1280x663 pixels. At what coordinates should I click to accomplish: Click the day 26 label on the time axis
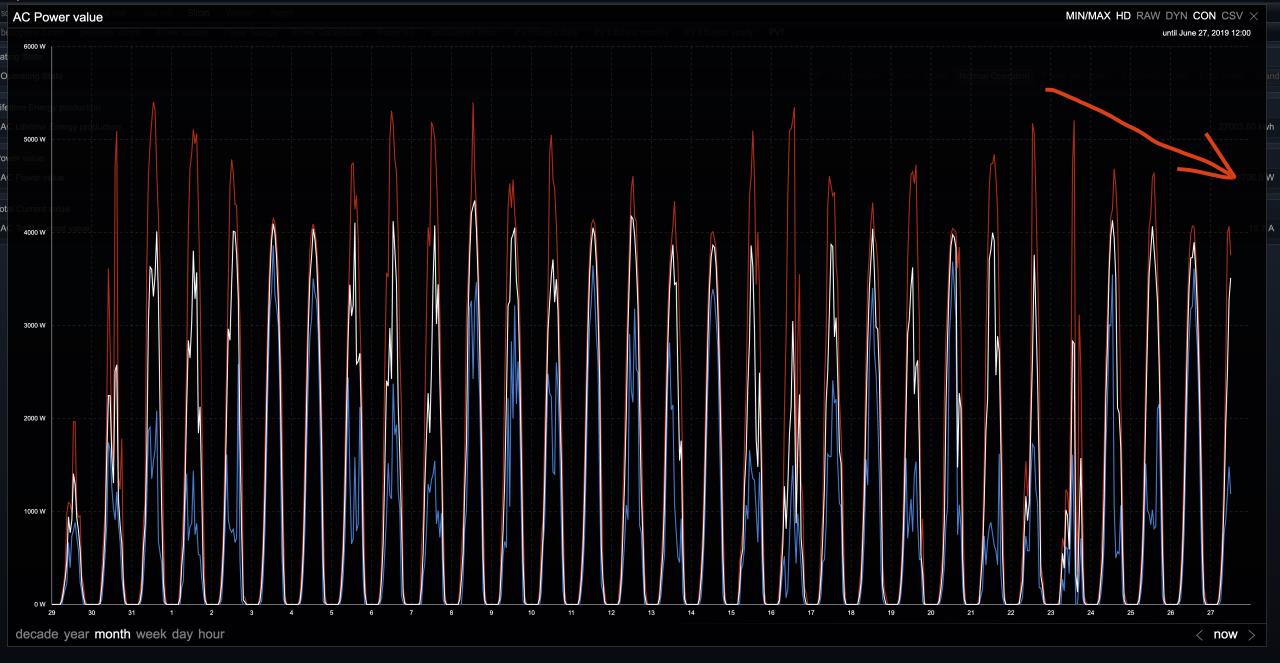1171,612
